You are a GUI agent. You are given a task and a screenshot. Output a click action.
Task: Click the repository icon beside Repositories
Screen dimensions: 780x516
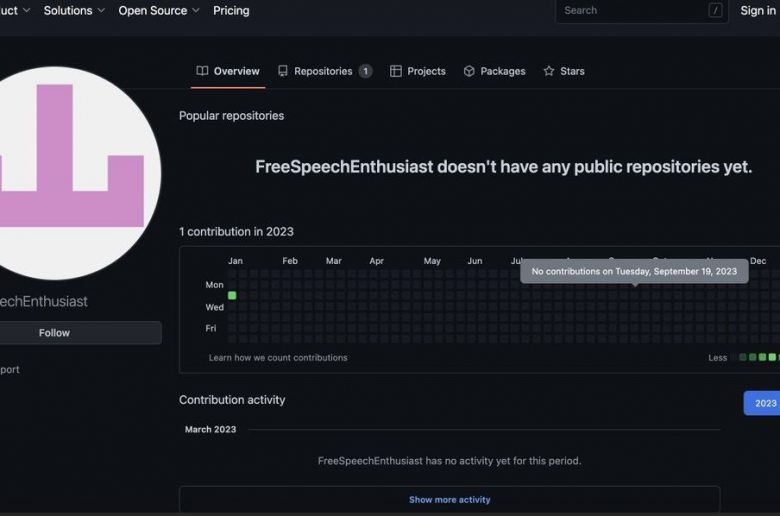coord(283,71)
